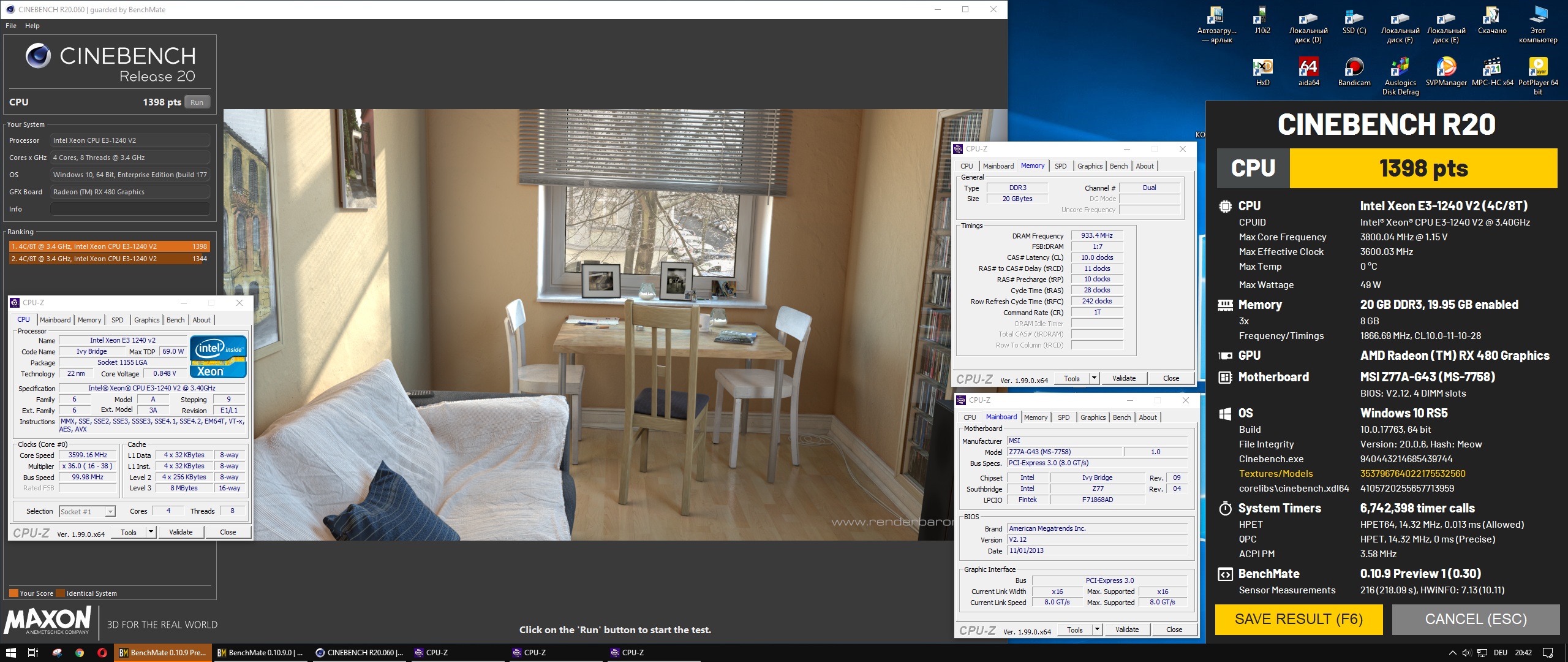Launch HxD hex editor icon
Screen dimensions: 1568x662
click(1262, 72)
